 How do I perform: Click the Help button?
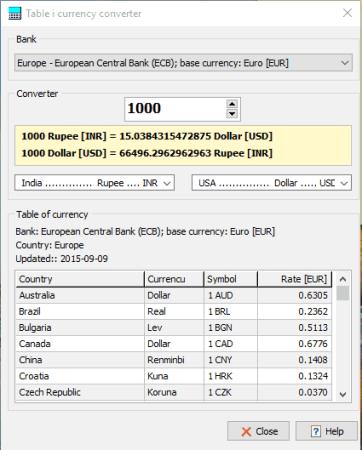326,431
